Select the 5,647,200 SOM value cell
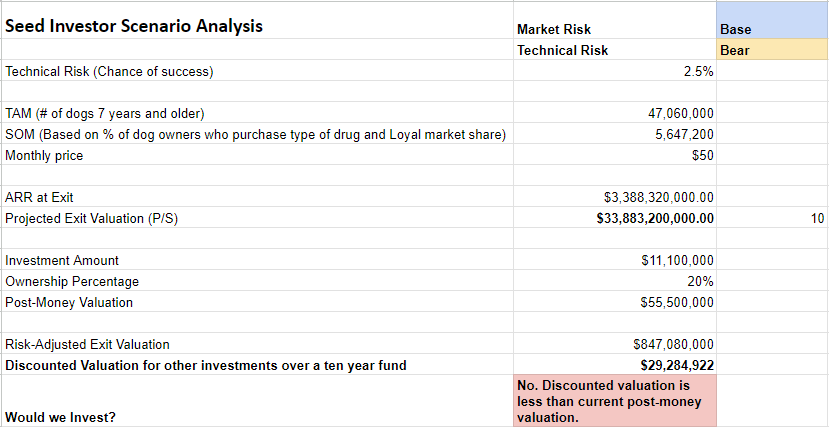Viewport: 829px width, 427px height. click(x=615, y=134)
